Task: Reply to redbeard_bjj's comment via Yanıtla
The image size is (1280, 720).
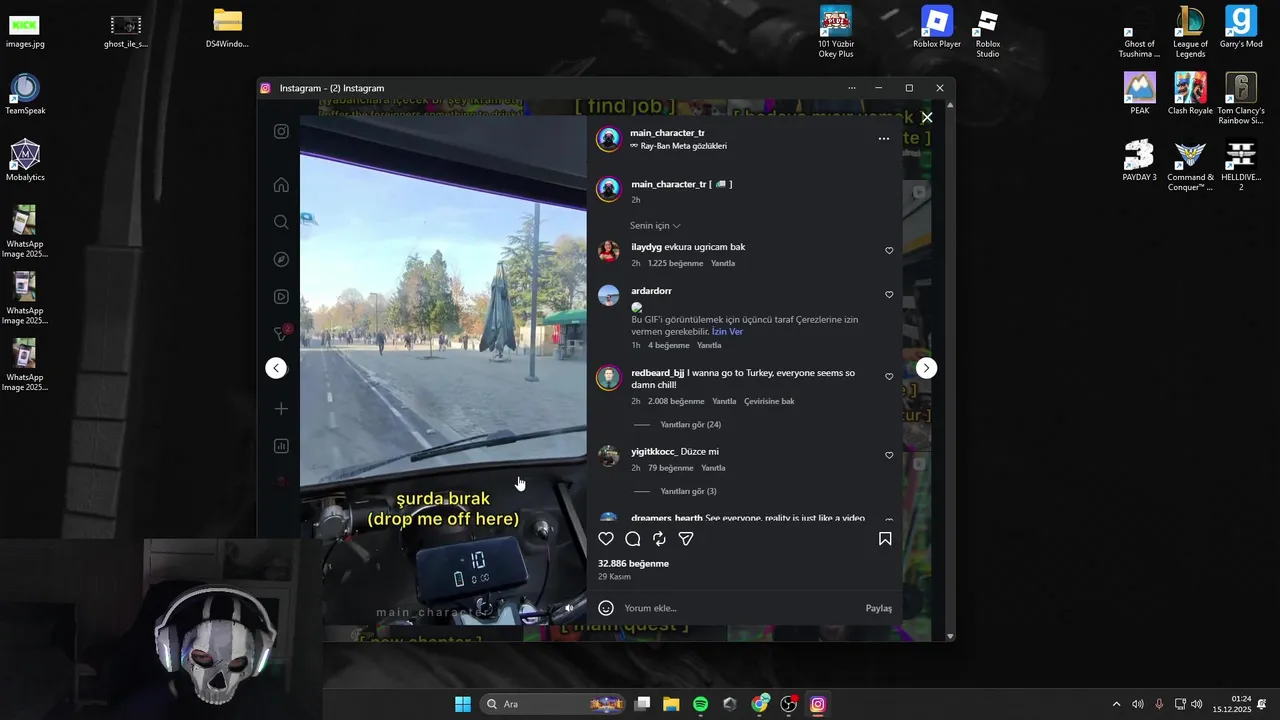Action: (x=724, y=402)
